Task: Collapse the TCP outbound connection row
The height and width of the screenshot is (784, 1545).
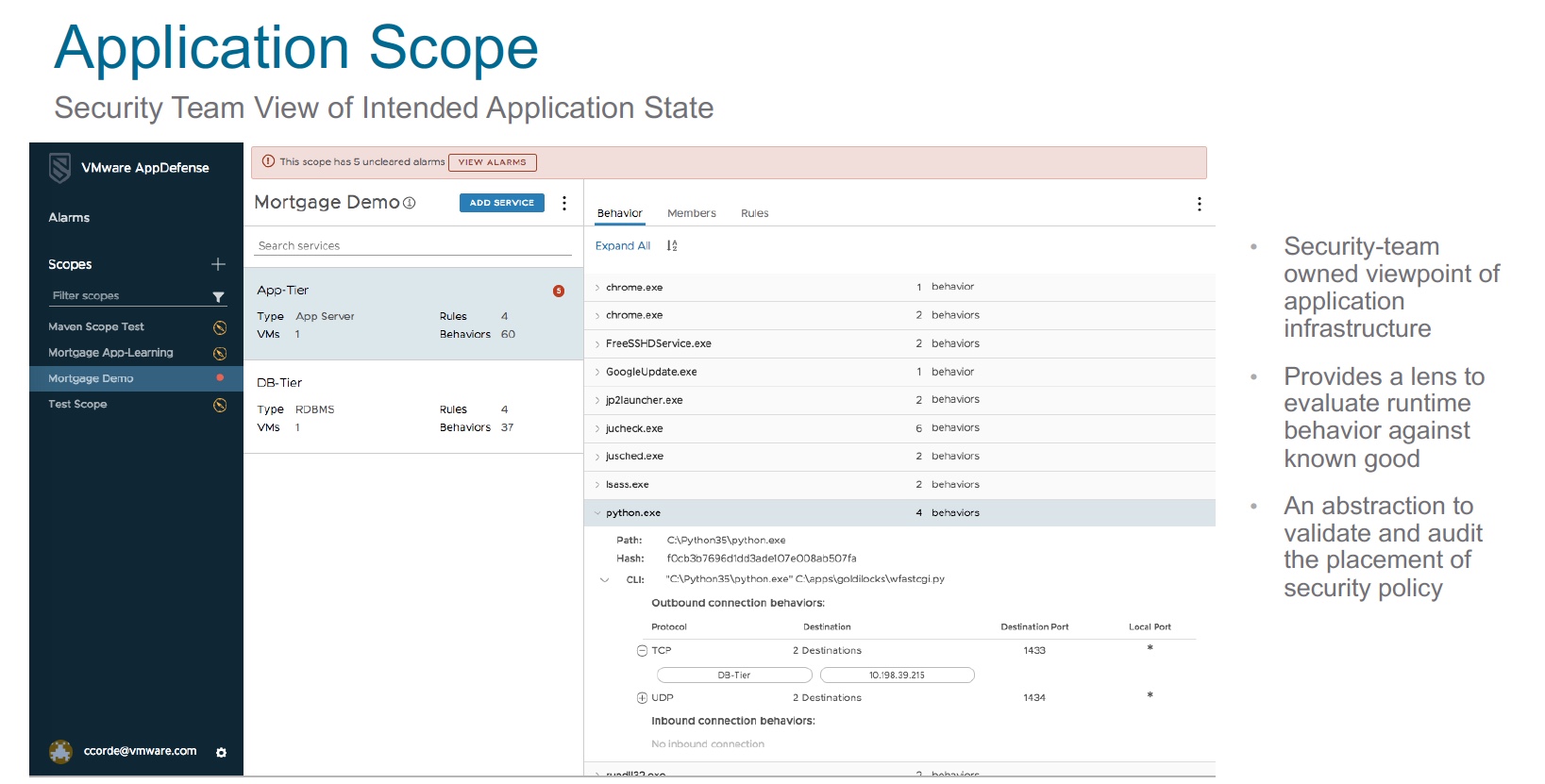Action: (x=642, y=651)
